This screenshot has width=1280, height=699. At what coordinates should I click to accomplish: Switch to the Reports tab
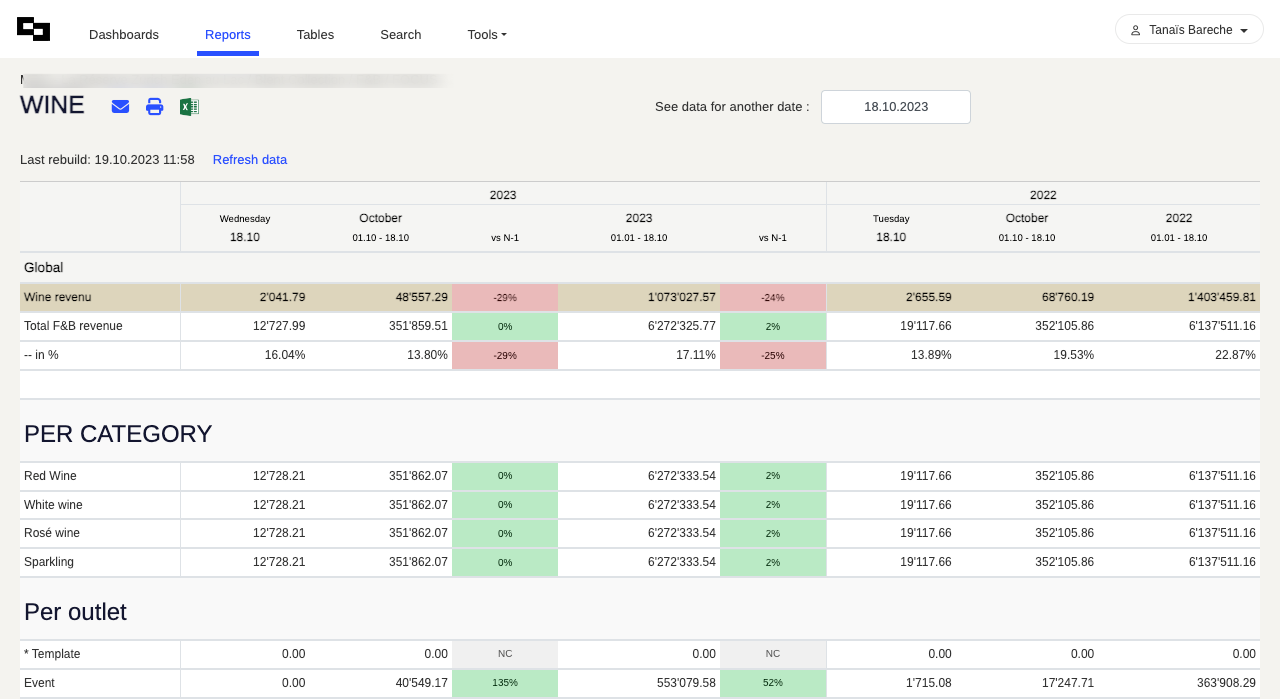[228, 34]
